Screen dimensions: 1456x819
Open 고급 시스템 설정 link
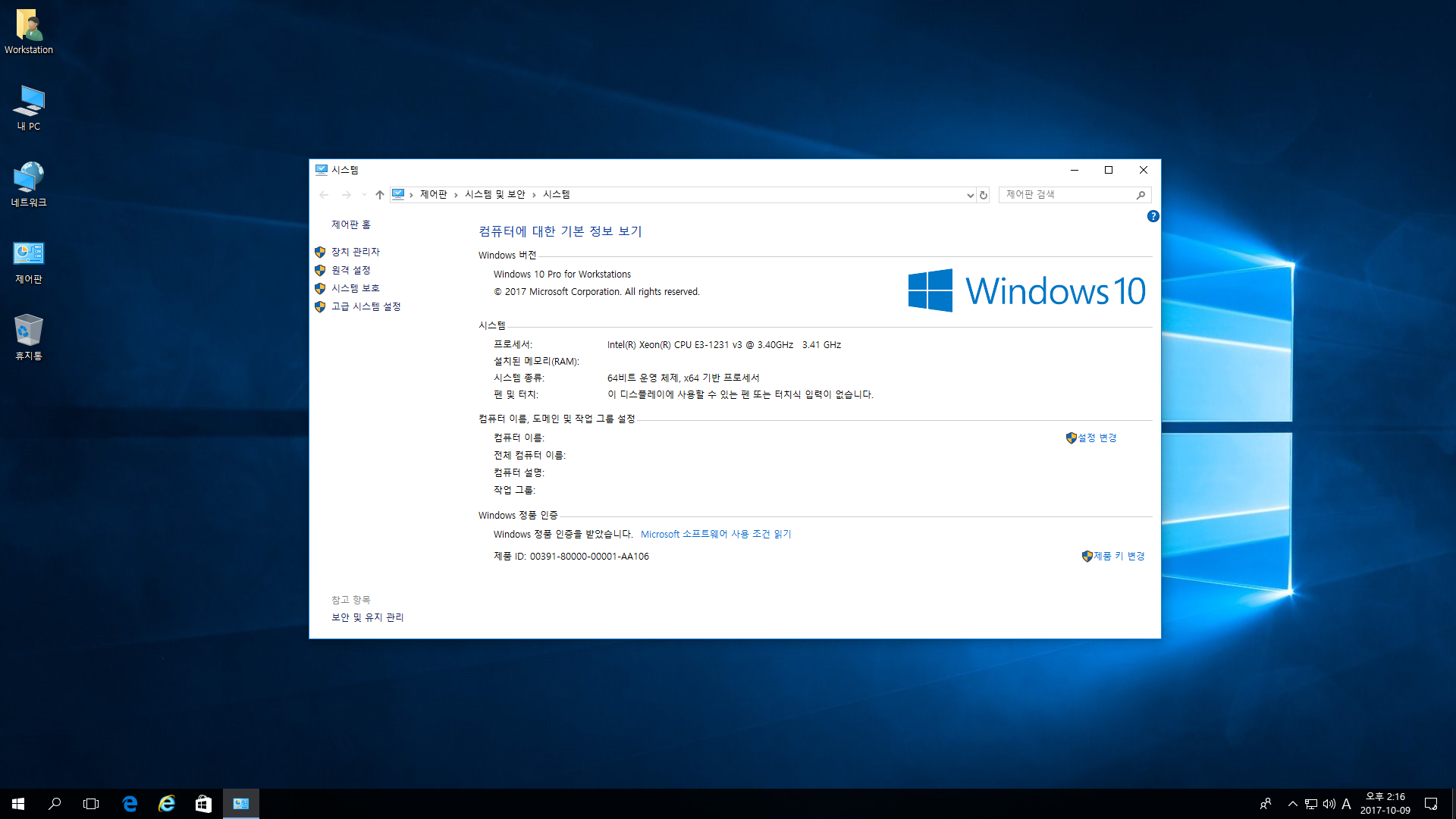point(366,306)
